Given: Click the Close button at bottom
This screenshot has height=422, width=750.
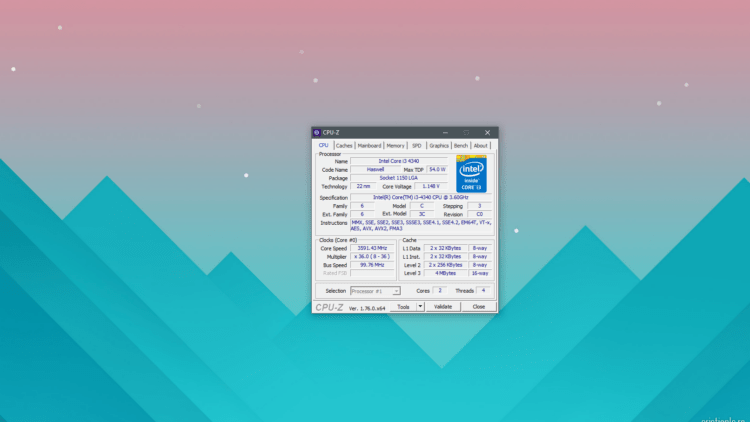Looking at the screenshot, I should 478,307.
